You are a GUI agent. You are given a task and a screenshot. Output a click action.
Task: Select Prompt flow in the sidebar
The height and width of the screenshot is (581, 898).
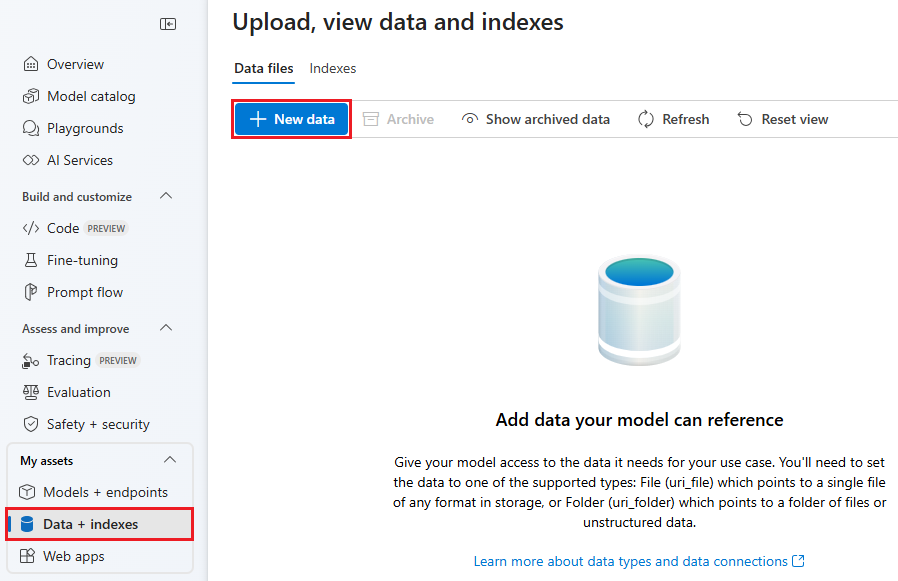[84, 292]
